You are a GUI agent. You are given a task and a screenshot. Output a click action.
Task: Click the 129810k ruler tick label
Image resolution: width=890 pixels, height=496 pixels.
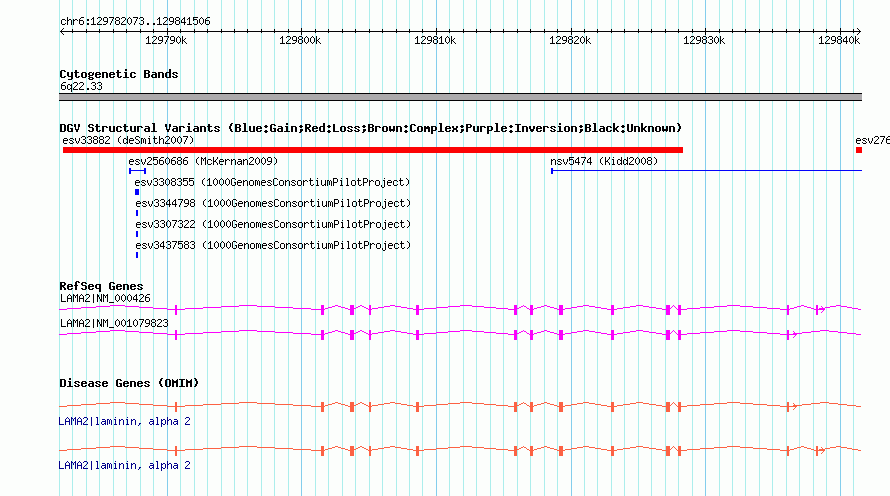435,40
